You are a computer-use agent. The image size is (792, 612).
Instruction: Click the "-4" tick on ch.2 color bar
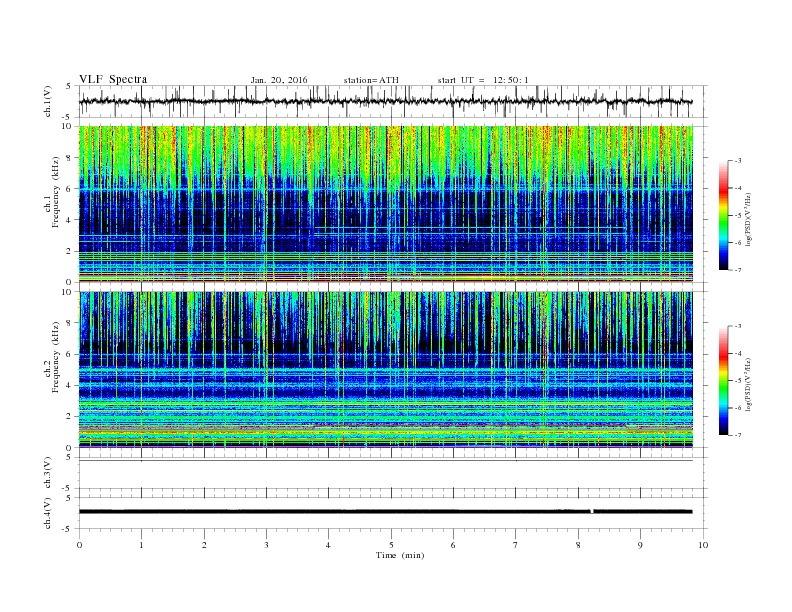pyautogui.click(x=738, y=353)
